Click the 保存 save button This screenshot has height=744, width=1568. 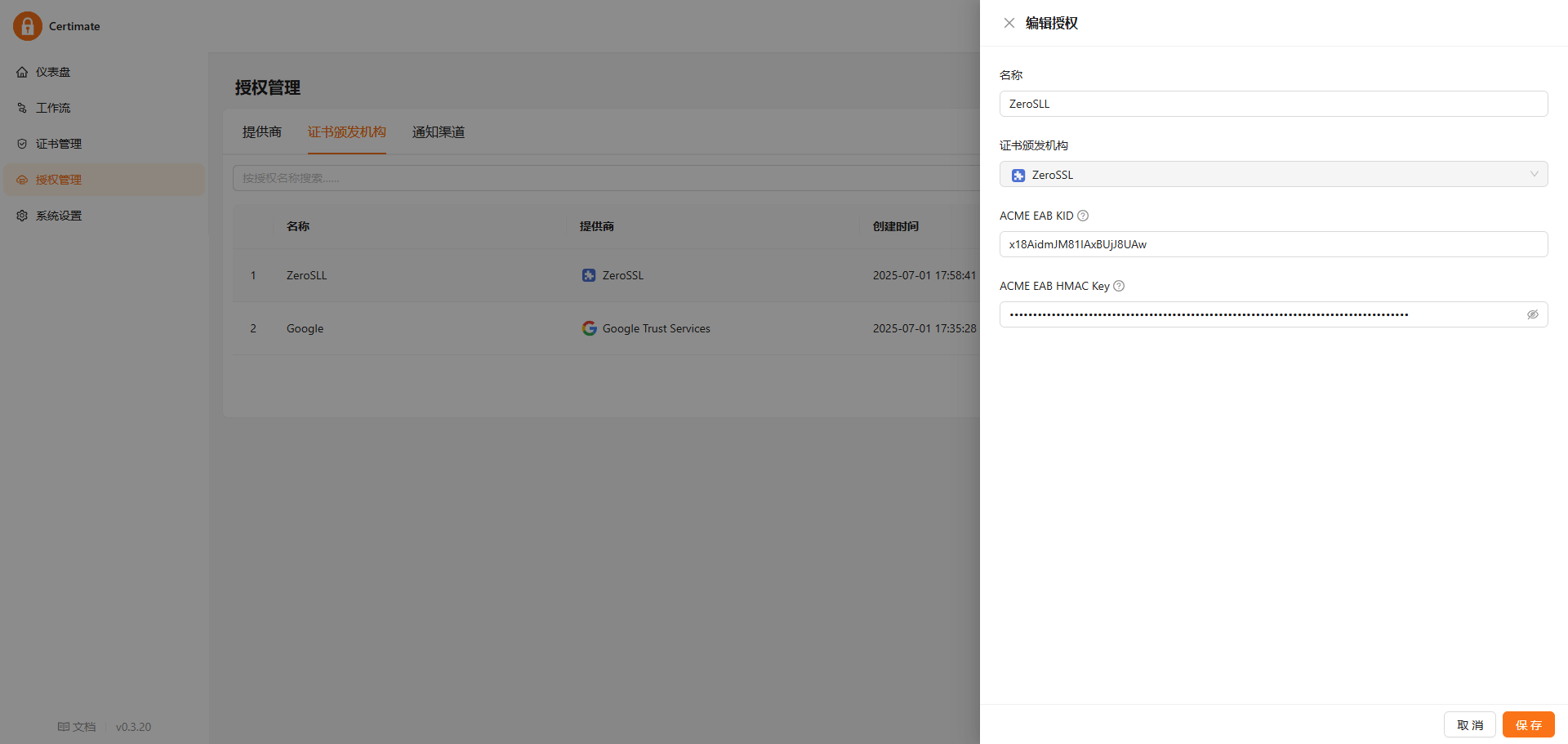click(x=1528, y=724)
